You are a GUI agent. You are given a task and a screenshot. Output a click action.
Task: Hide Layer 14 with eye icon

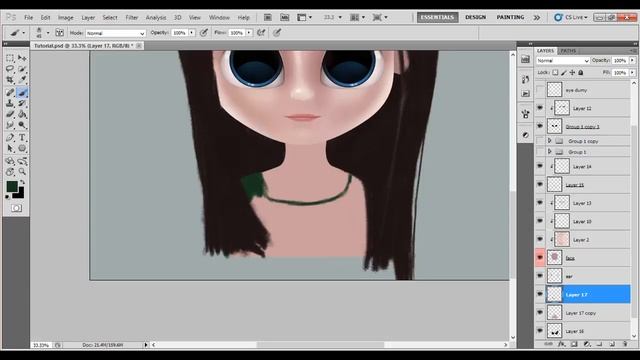coord(540,167)
